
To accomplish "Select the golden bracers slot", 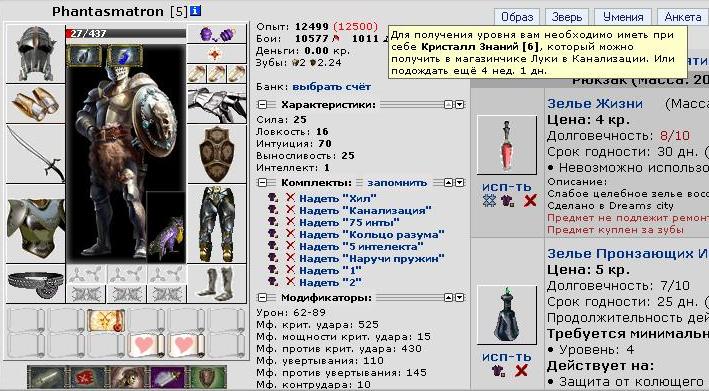I will click(x=36, y=104).
